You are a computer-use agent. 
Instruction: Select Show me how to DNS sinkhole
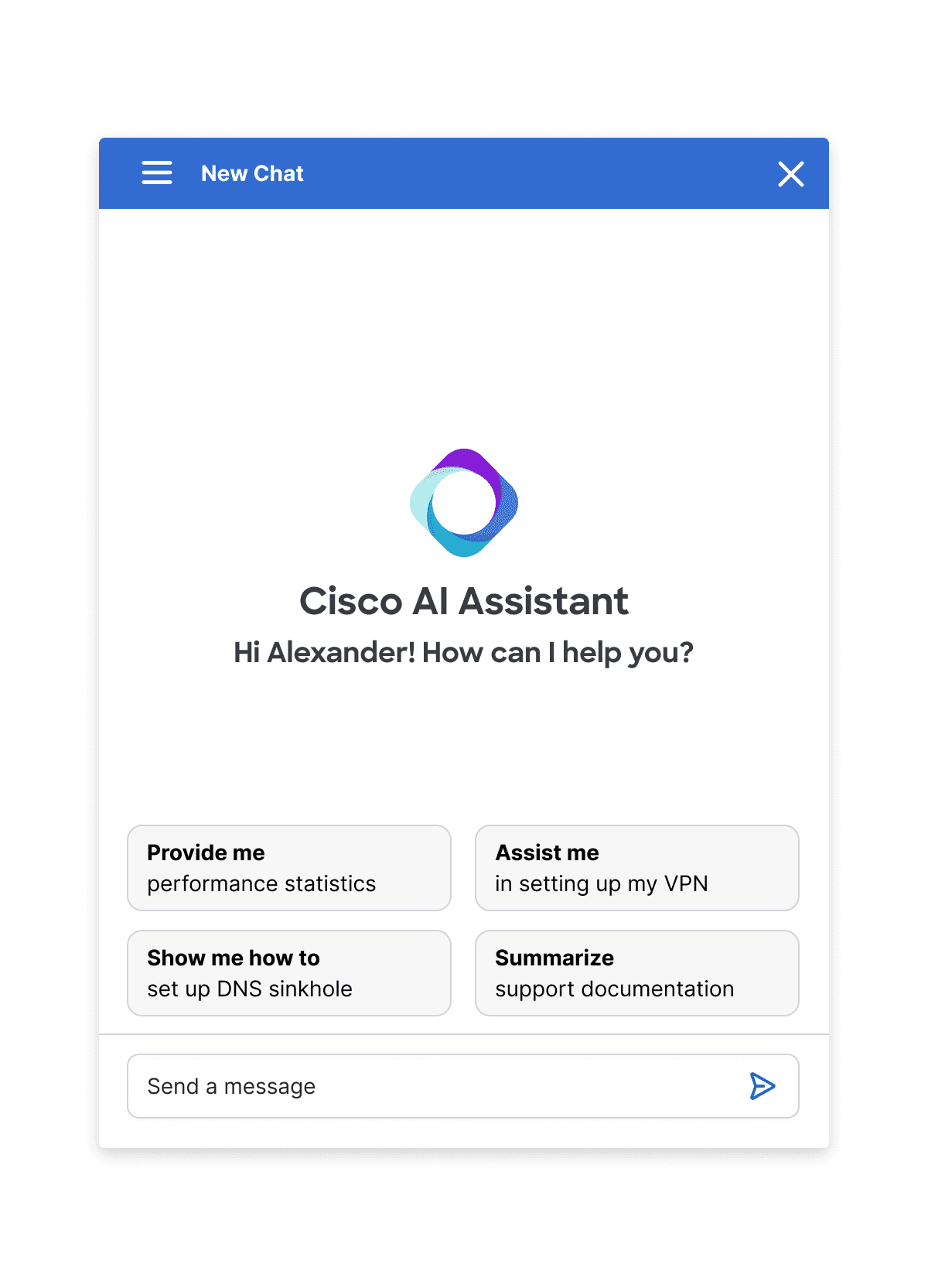click(x=289, y=973)
